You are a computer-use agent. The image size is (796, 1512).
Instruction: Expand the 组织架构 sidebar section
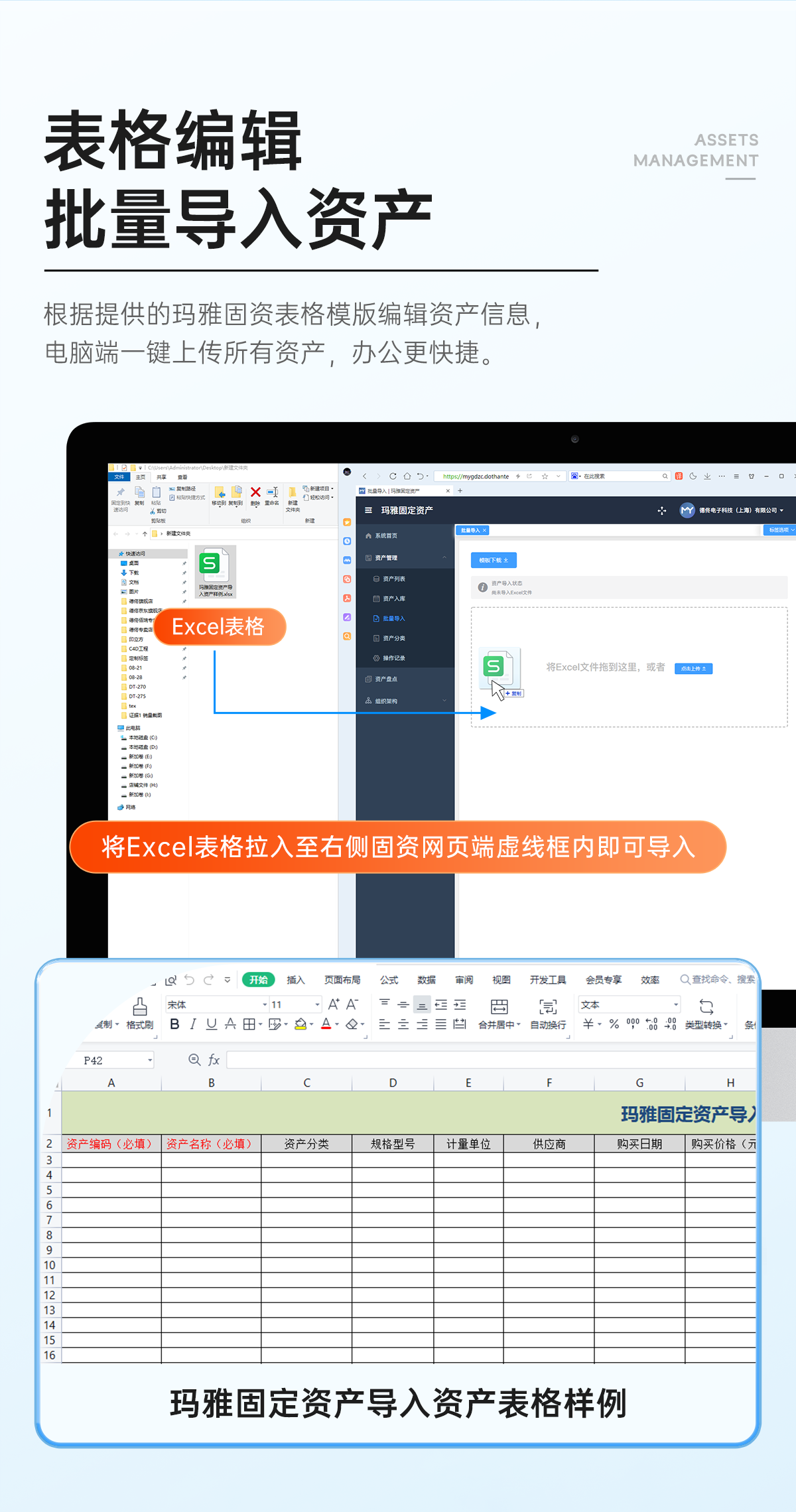(x=444, y=701)
